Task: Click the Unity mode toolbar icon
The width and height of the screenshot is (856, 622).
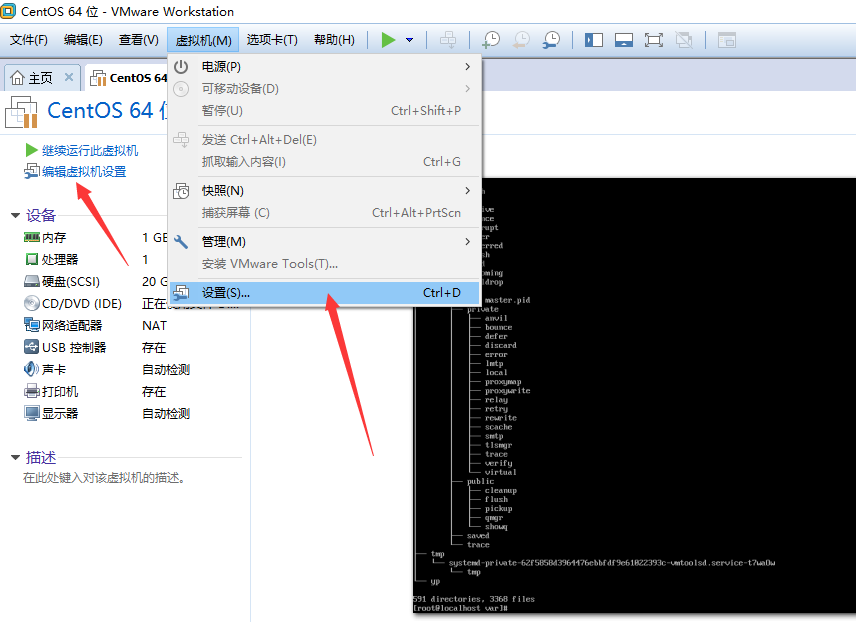Action: [683, 40]
